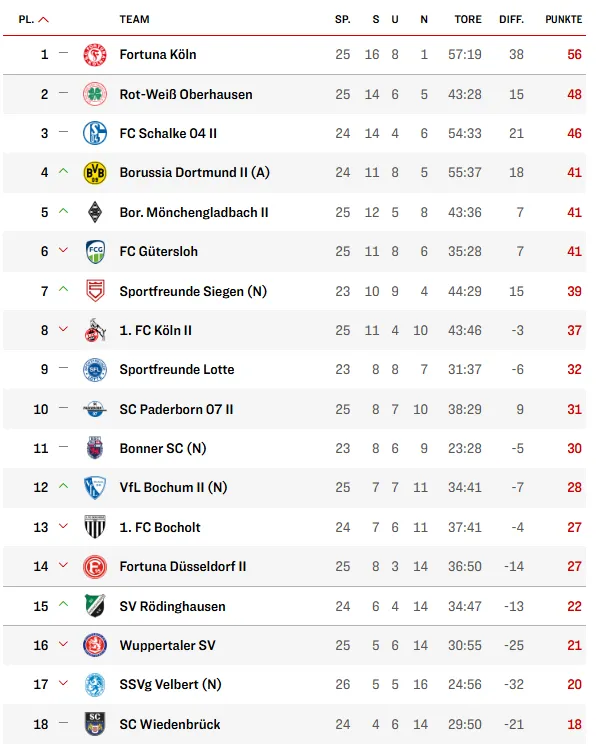Sort table by PL. column arrow
Image resolution: width=611 pixels, height=746 pixels.
click(43, 20)
